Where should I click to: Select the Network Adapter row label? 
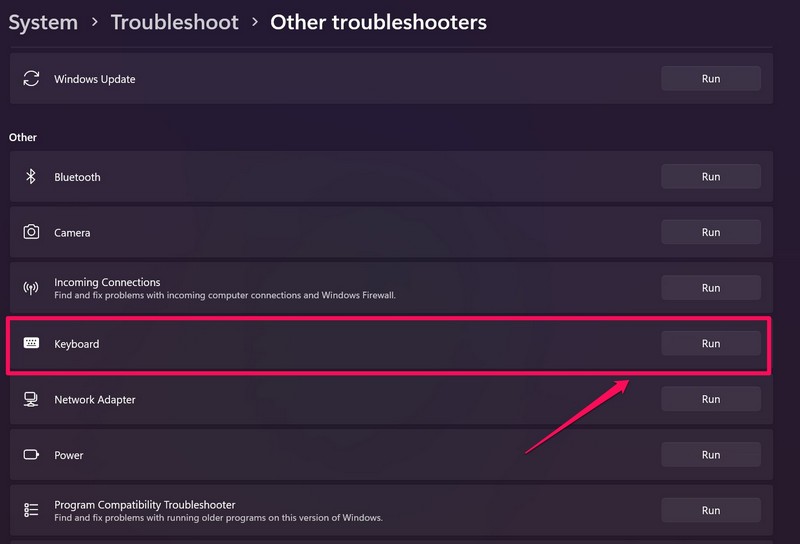tap(95, 400)
